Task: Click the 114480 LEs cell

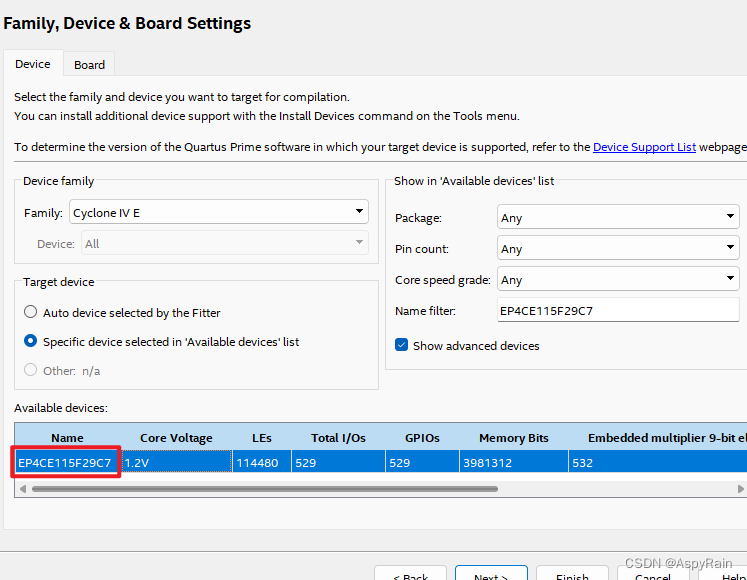Action: [x=262, y=462]
